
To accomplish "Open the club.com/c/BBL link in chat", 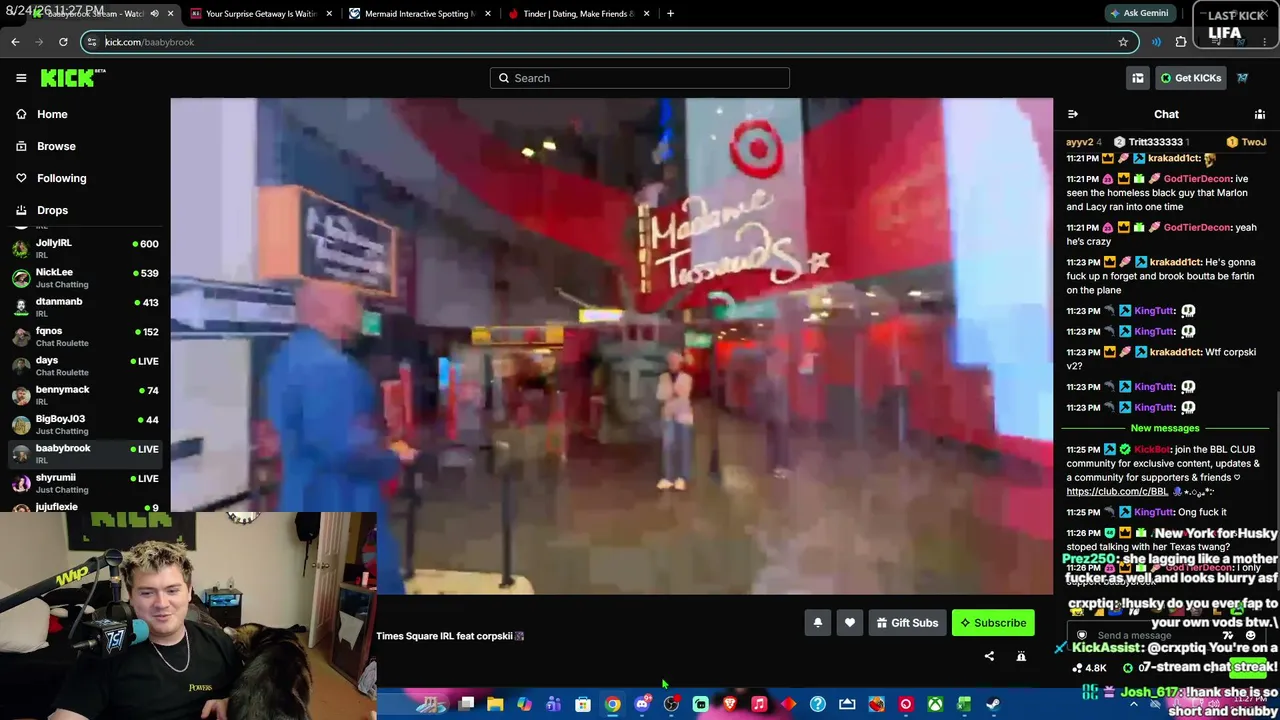I will pos(1117,491).
